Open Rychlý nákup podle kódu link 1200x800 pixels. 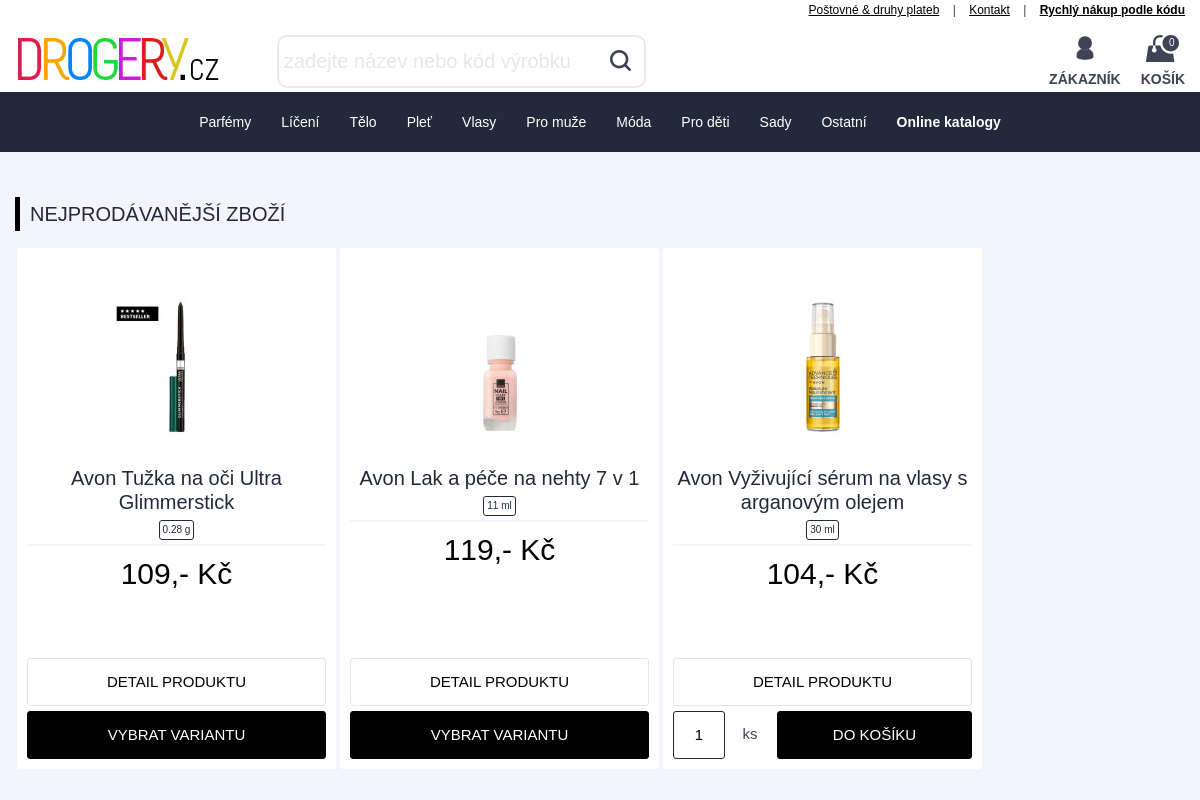pos(1112,10)
